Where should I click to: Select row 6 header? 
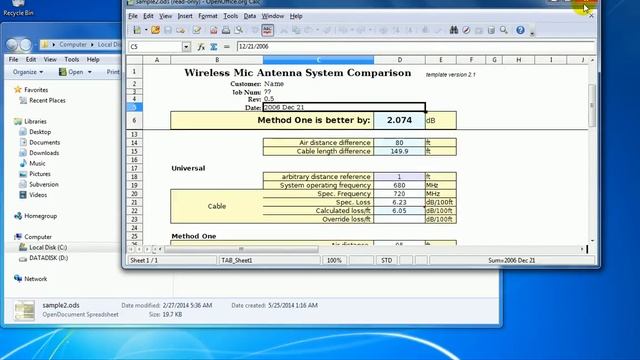tap(134, 120)
